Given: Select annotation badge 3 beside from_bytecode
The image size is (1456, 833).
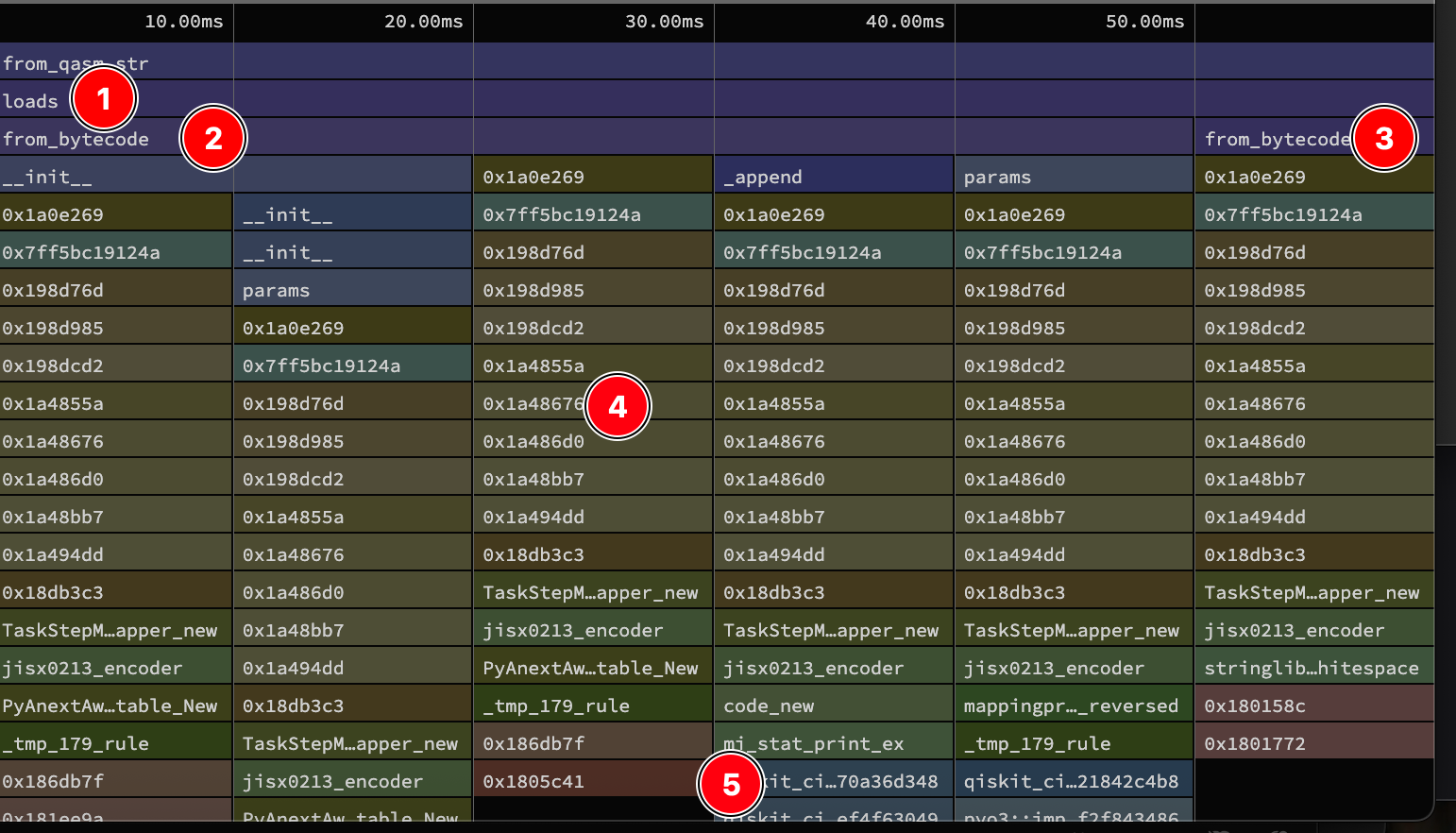Looking at the screenshot, I should 1384,139.
